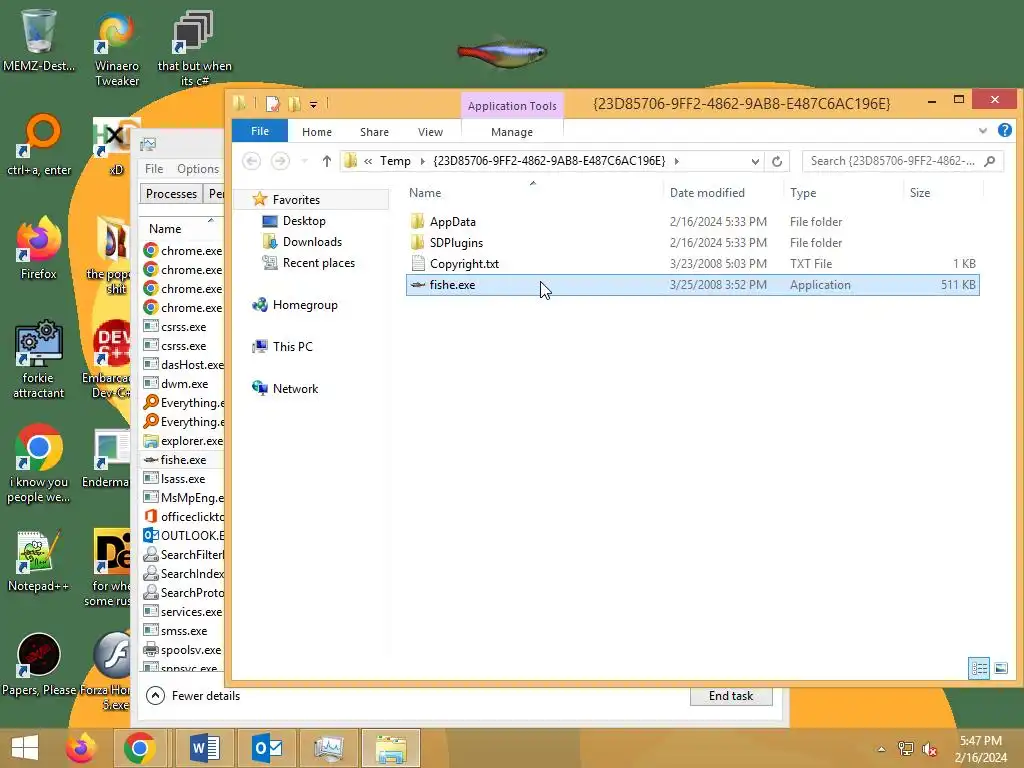Switch to the View ribbon tab

point(430,132)
